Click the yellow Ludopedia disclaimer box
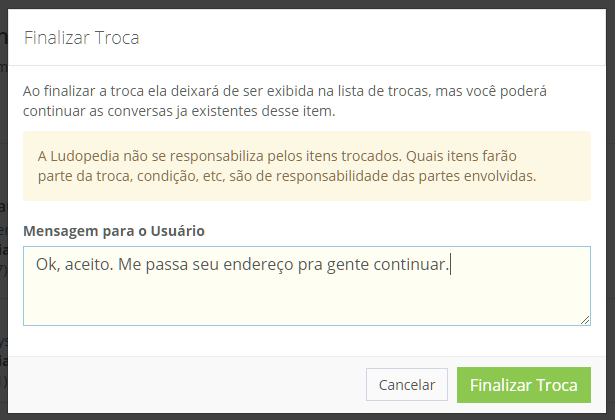This screenshot has height=420, width=615. point(306,167)
